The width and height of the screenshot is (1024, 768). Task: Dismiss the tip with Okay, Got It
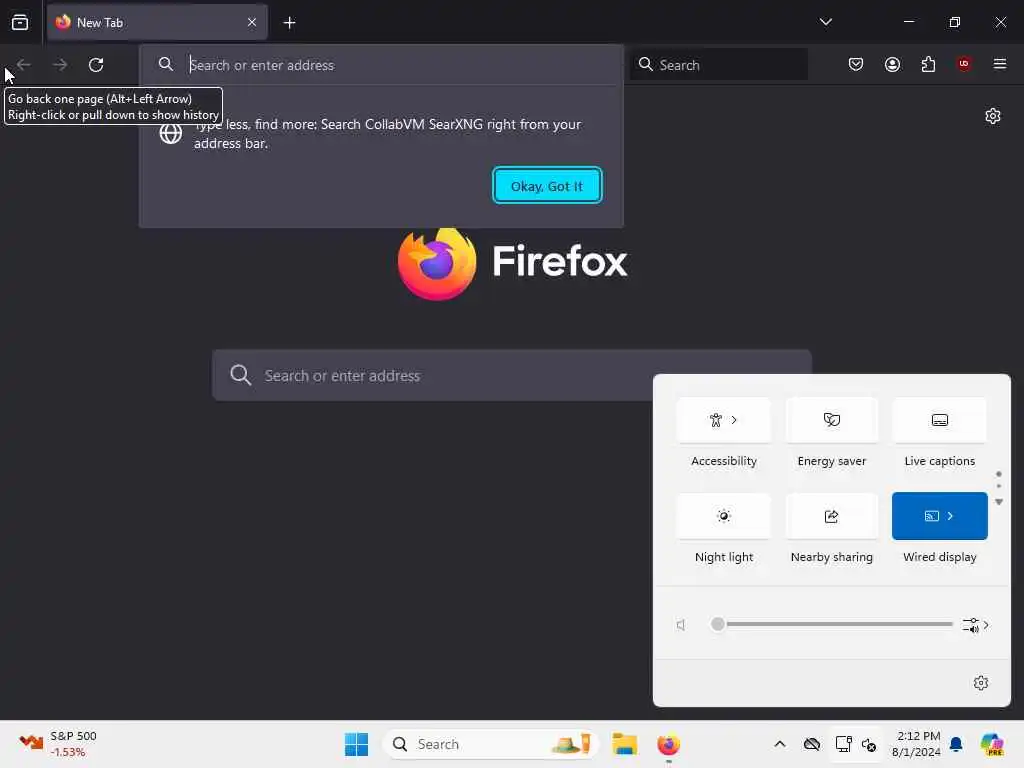(x=547, y=186)
